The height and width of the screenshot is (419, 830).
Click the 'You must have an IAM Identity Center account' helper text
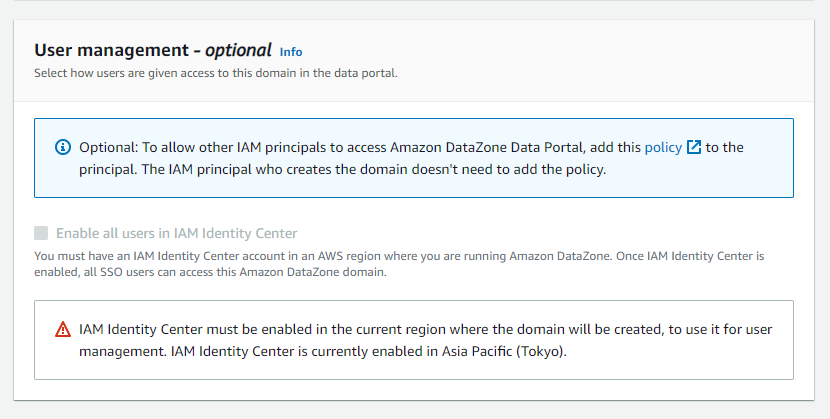tap(200, 256)
